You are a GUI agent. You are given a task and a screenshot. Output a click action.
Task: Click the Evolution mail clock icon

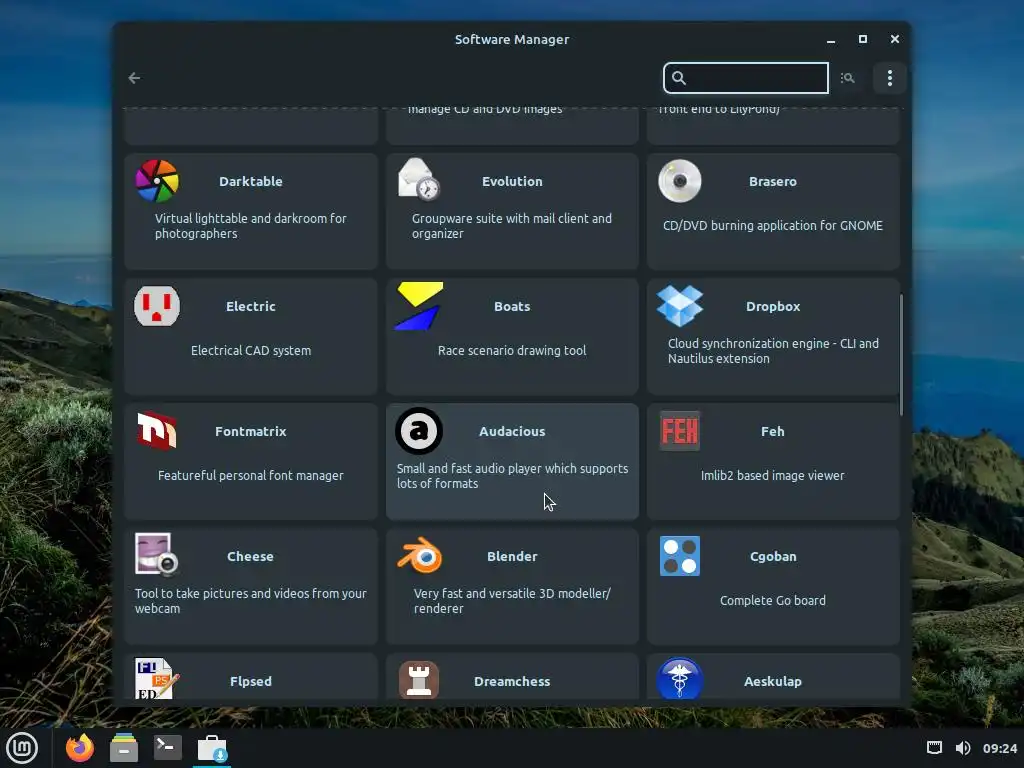419,179
